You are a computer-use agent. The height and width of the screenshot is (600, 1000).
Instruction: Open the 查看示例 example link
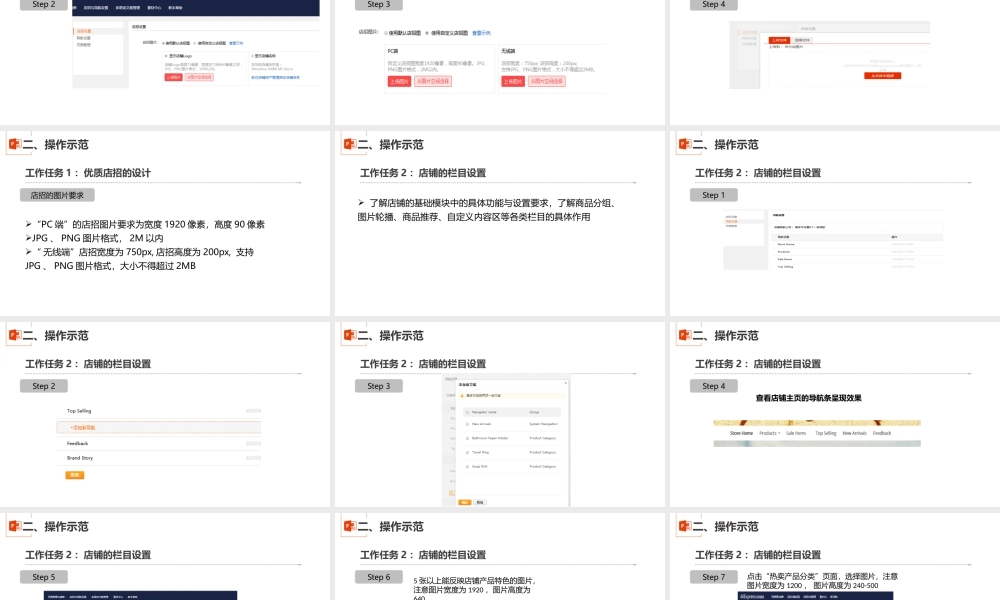(483, 33)
